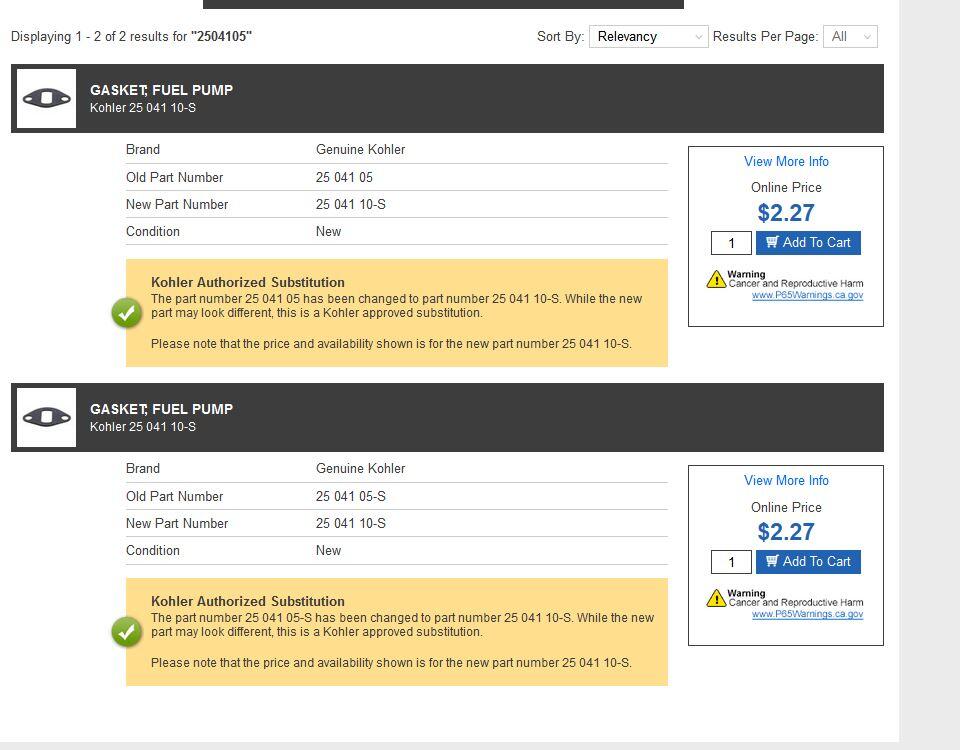Click the second GASKET, FUEL PUMP title
The image size is (960, 750).
pyautogui.click(x=161, y=409)
